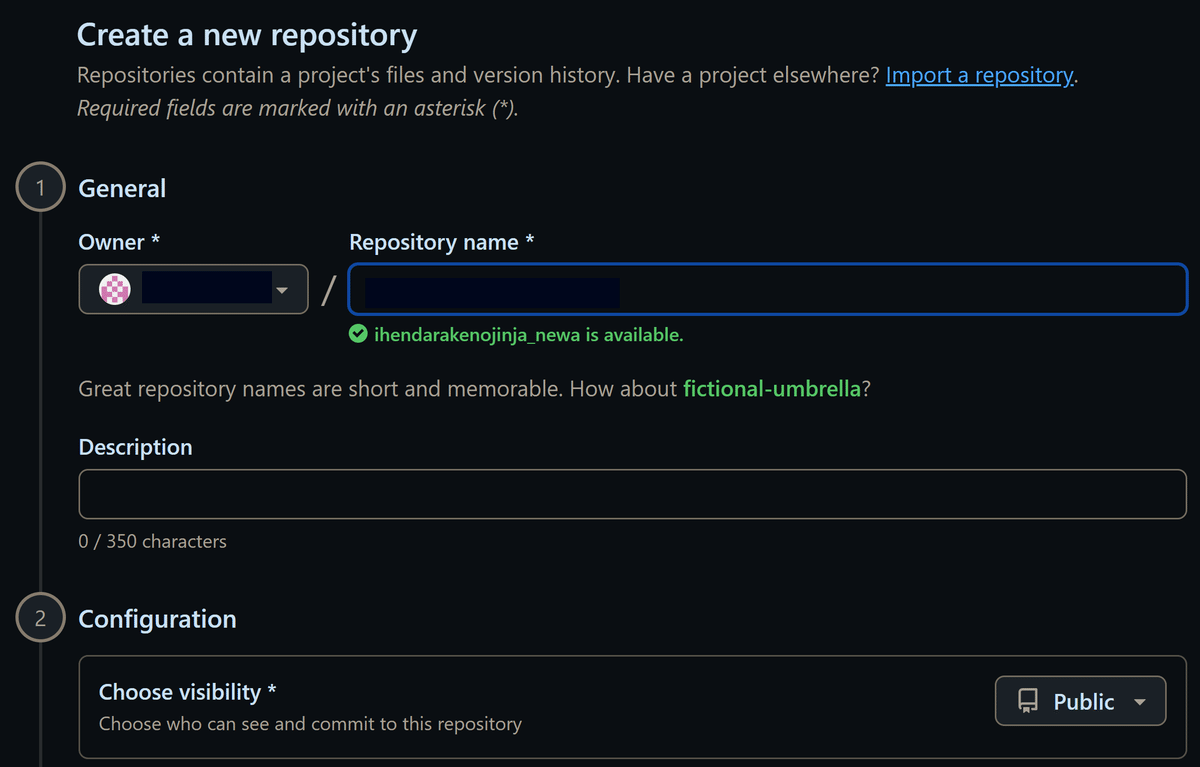Click the green availability checkmark icon
1200x767 pixels.
(x=358, y=333)
